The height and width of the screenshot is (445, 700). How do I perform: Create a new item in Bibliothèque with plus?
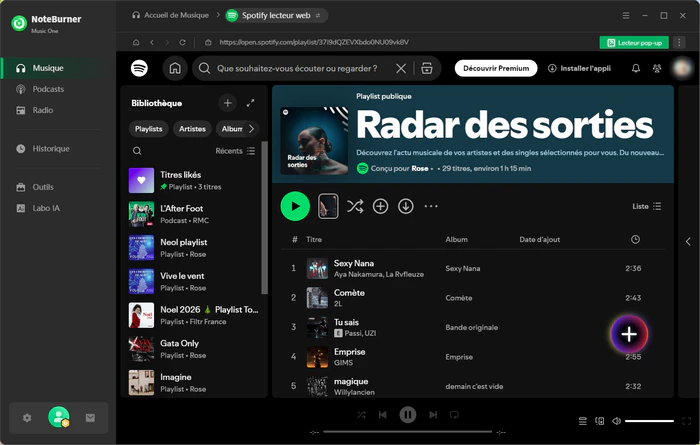click(227, 103)
